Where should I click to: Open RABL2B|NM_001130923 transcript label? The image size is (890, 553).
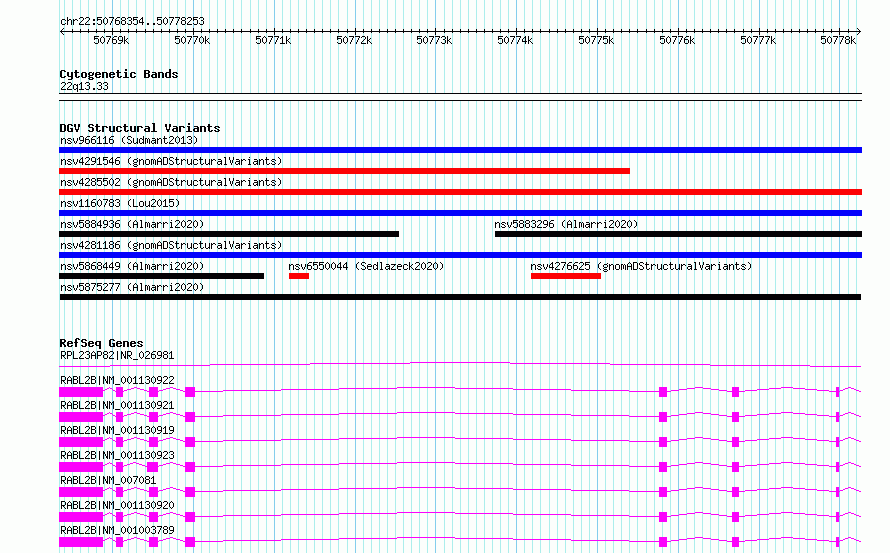(x=117, y=455)
